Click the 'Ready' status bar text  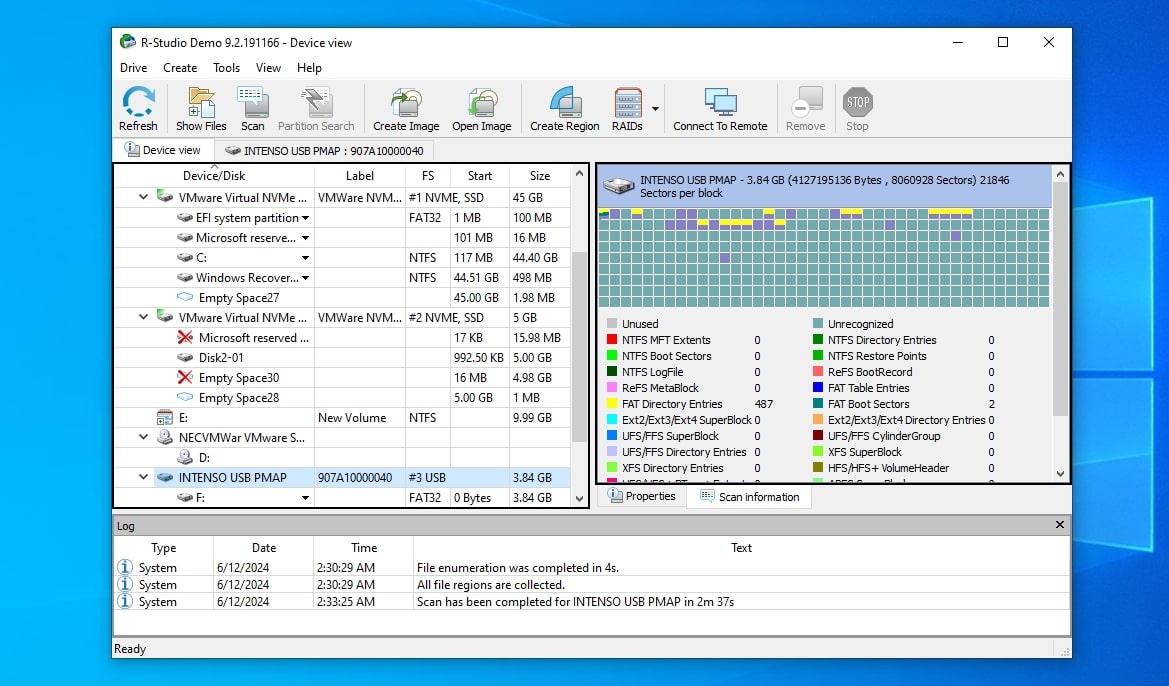(x=130, y=649)
